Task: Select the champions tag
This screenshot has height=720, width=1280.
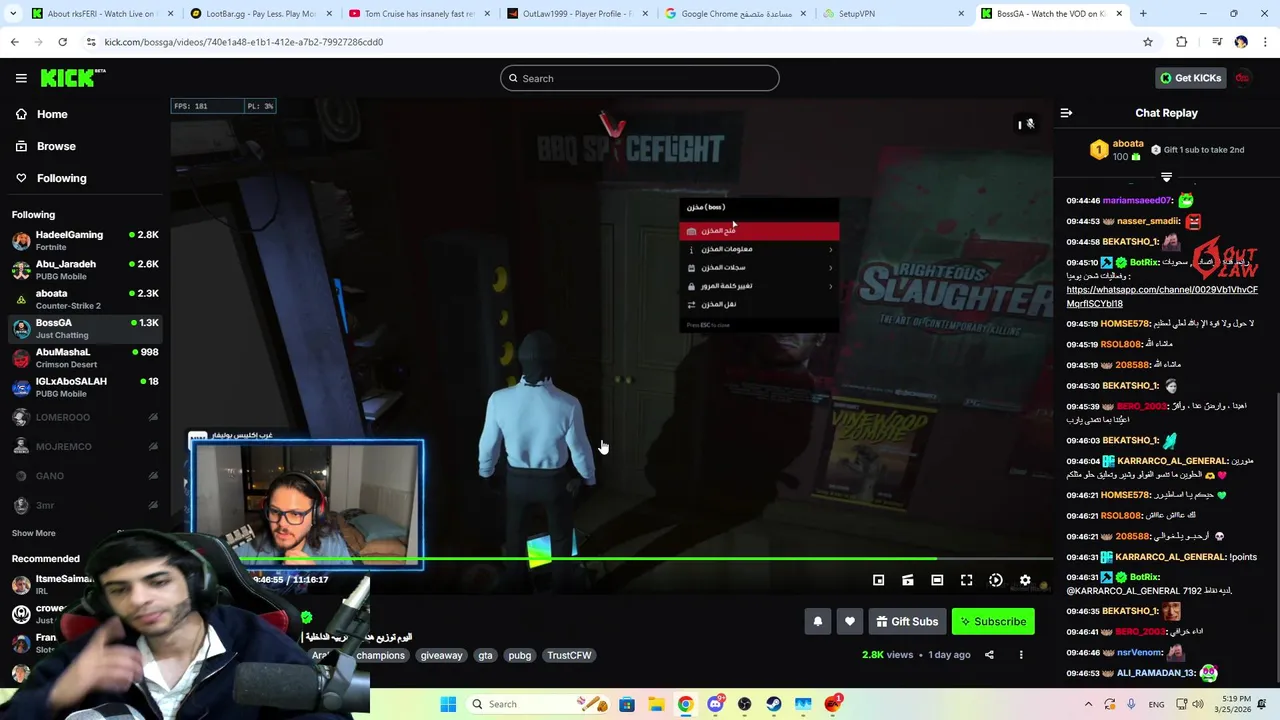Action: 380,655
